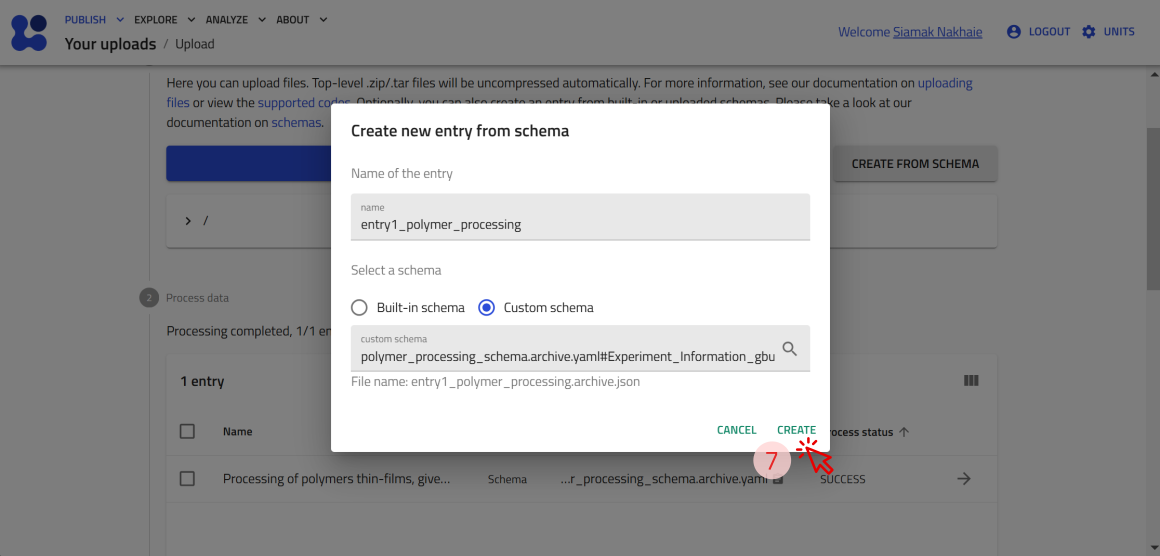Viewport: 1160px width, 556px height.
Task: Click the LOGOUT account icon
Action: [x=1014, y=32]
